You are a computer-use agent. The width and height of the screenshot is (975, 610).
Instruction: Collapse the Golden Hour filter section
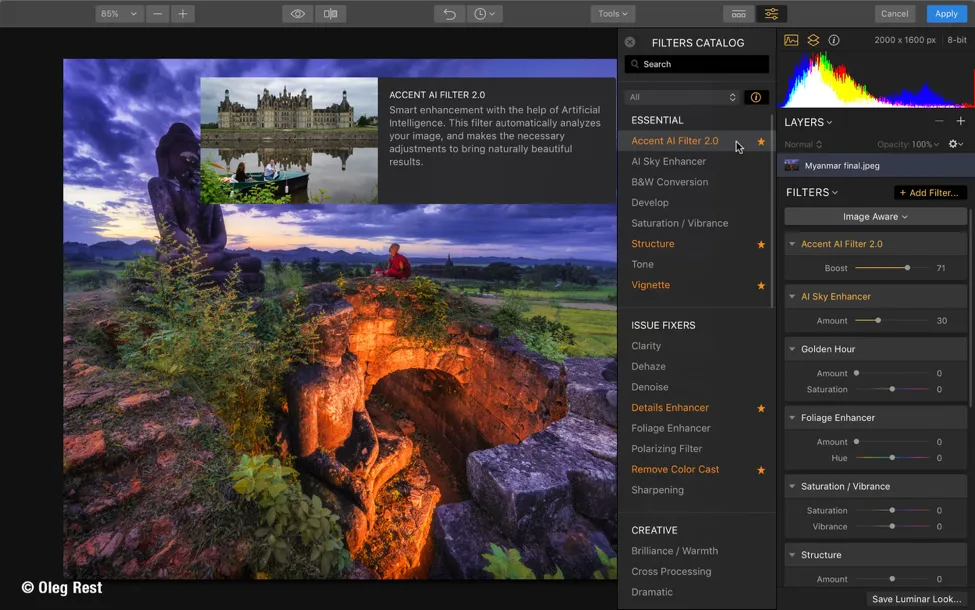pyautogui.click(x=793, y=349)
